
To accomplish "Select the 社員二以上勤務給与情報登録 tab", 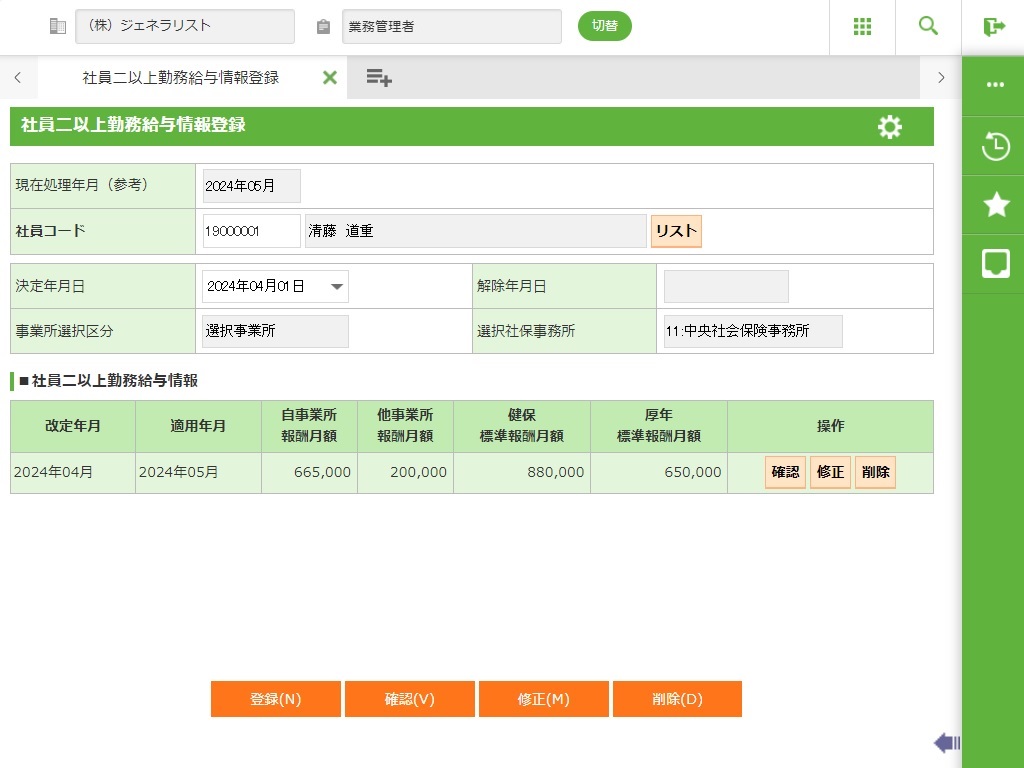I will point(180,78).
